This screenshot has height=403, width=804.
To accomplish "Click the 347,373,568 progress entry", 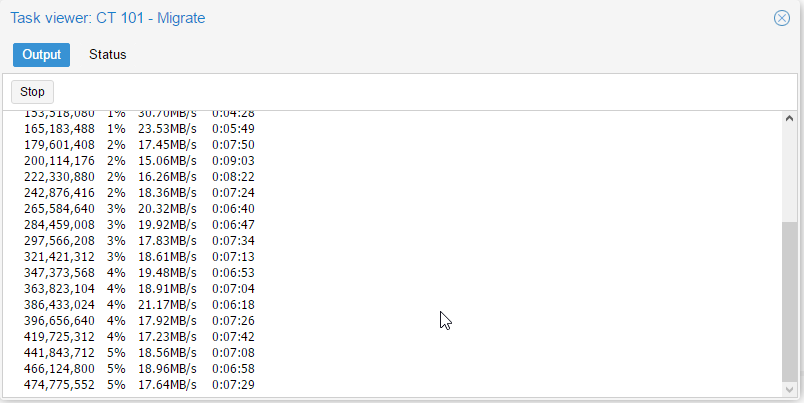I will coord(139,273).
